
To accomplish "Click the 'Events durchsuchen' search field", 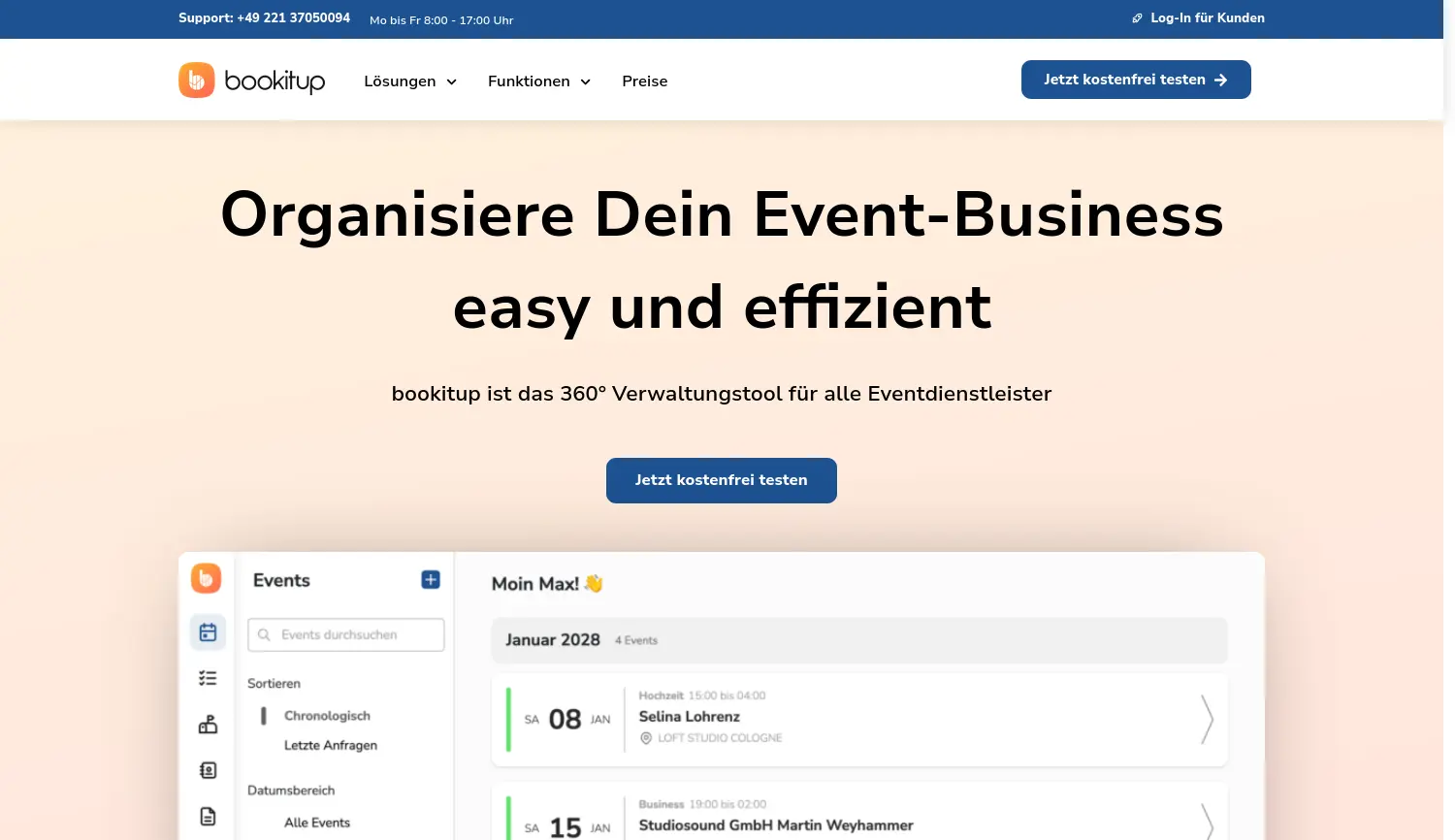I will click(x=346, y=634).
